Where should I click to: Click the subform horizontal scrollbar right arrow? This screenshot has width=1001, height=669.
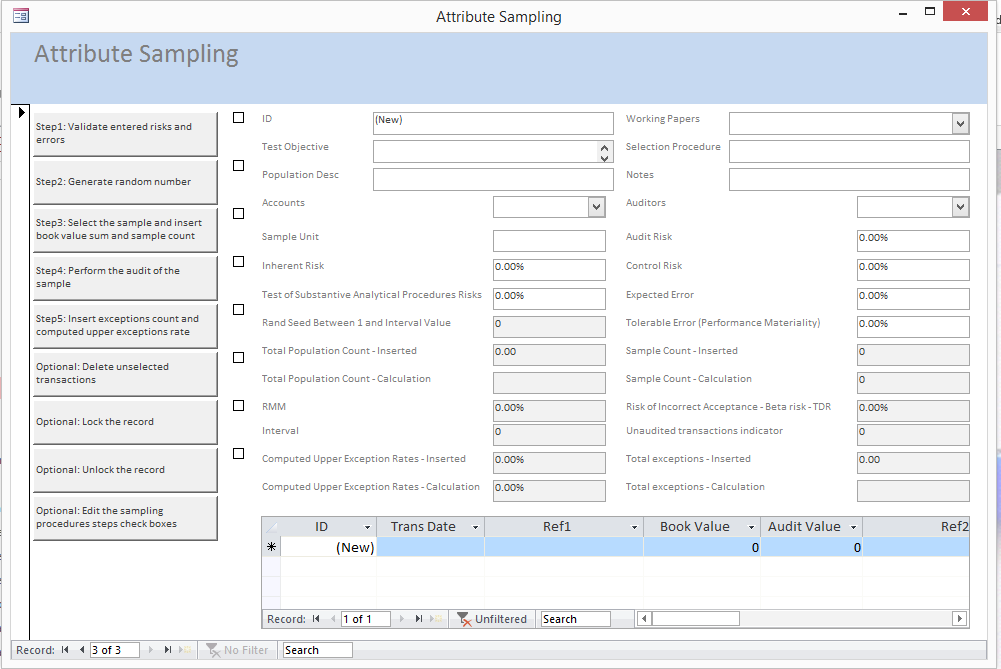click(959, 619)
